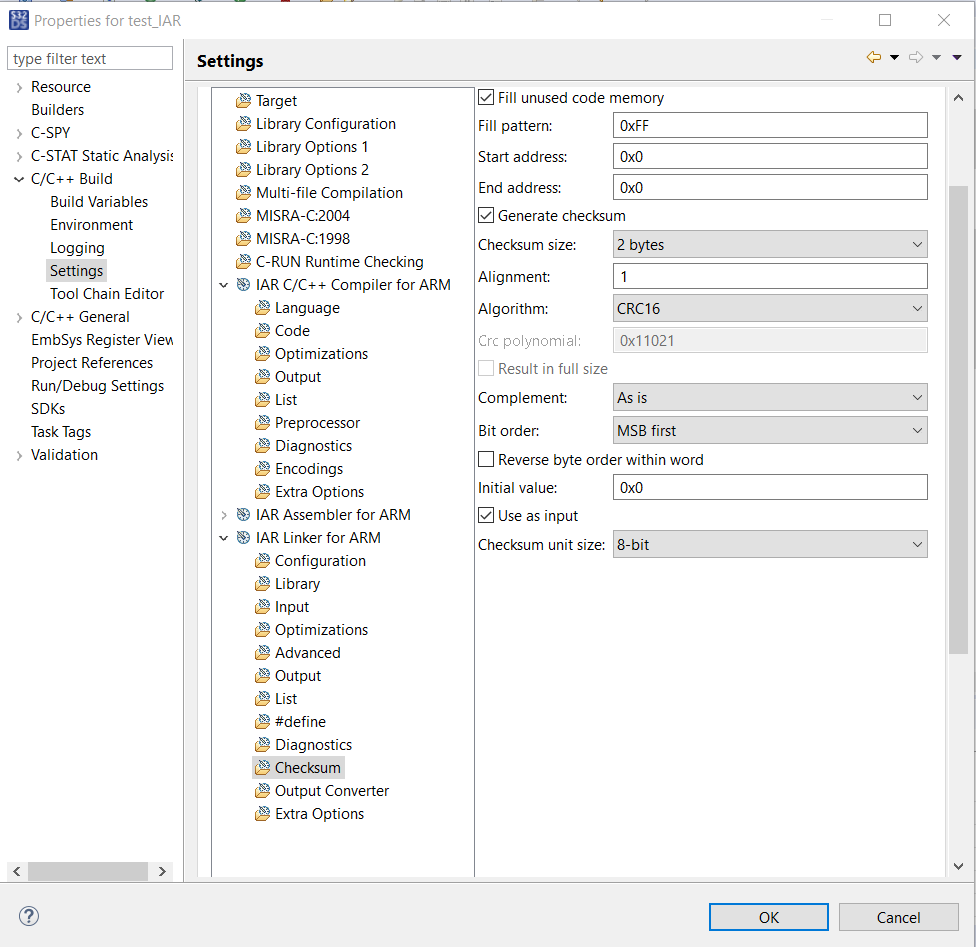Image resolution: width=976 pixels, height=947 pixels.
Task: Select Logging in the sidebar
Action: click(77, 248)
